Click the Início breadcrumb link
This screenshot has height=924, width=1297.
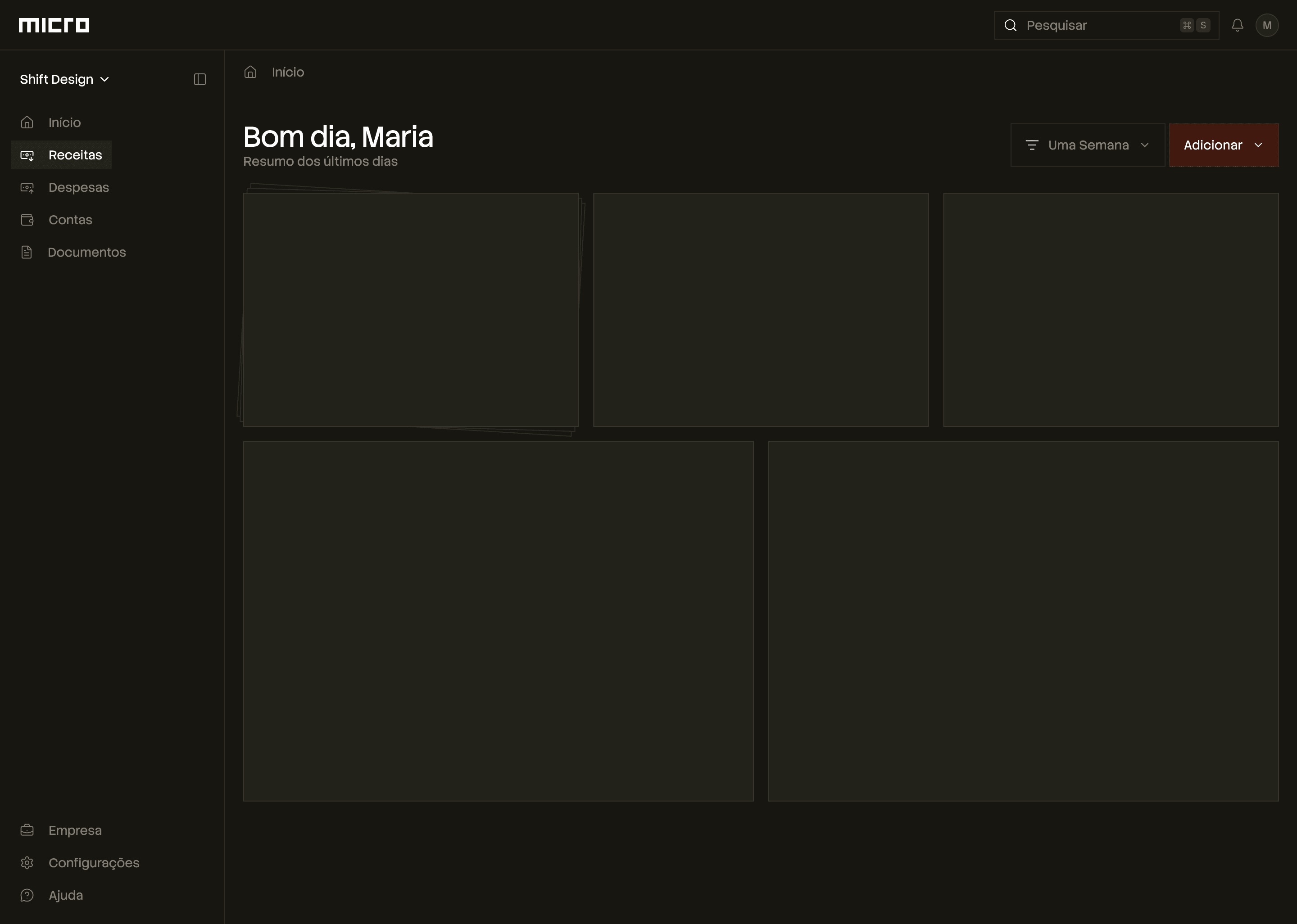tap(288, 72)
